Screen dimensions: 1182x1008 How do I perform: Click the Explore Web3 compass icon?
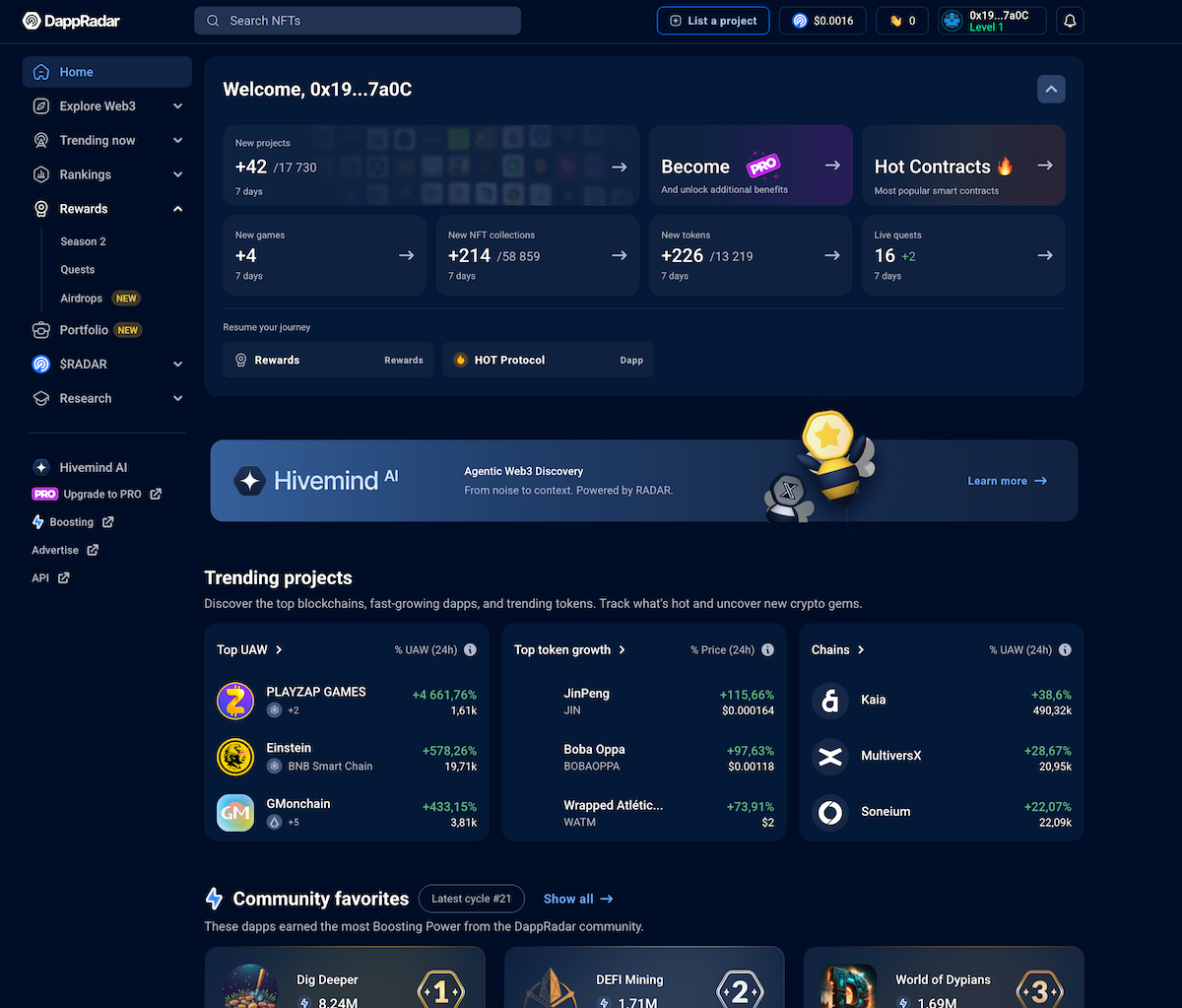40,106
